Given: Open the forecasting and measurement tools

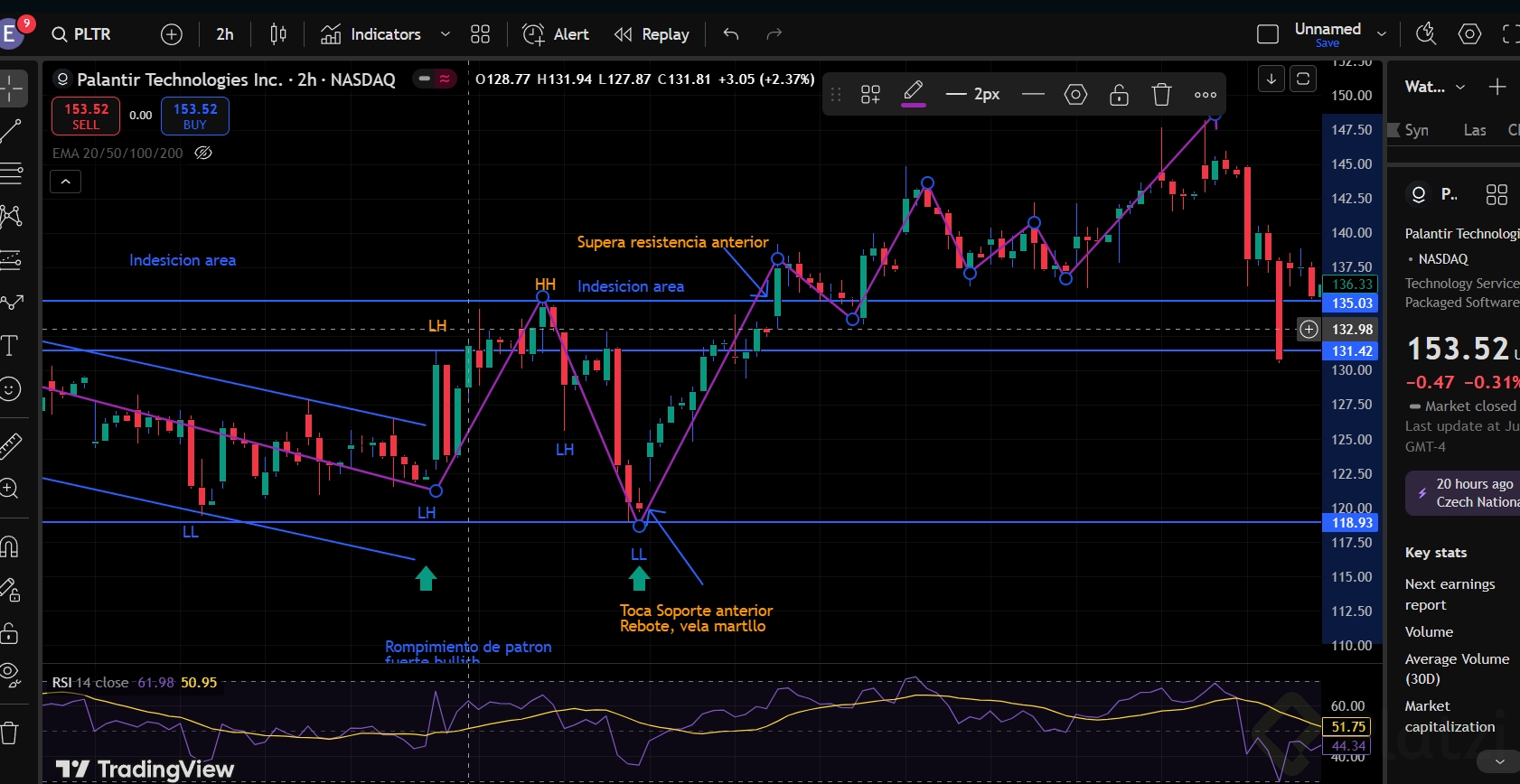Looking at the screenshot, I should point(11,260).
